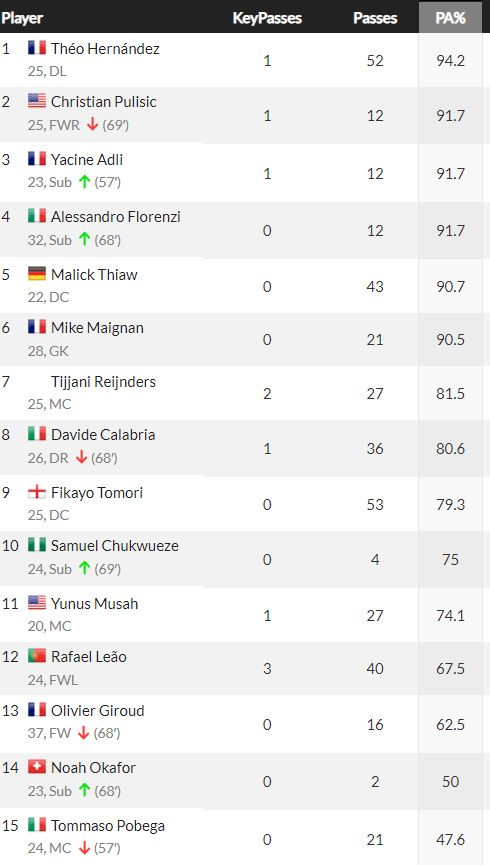The image size is (490, 865).
Task: Click the German flag next to Malick Thiaw
Action: (37, 274)
